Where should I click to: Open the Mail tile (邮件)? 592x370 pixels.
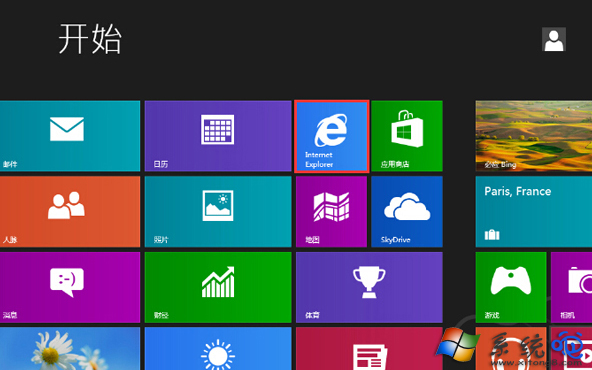pyautogui.click(x=70, y=136)
